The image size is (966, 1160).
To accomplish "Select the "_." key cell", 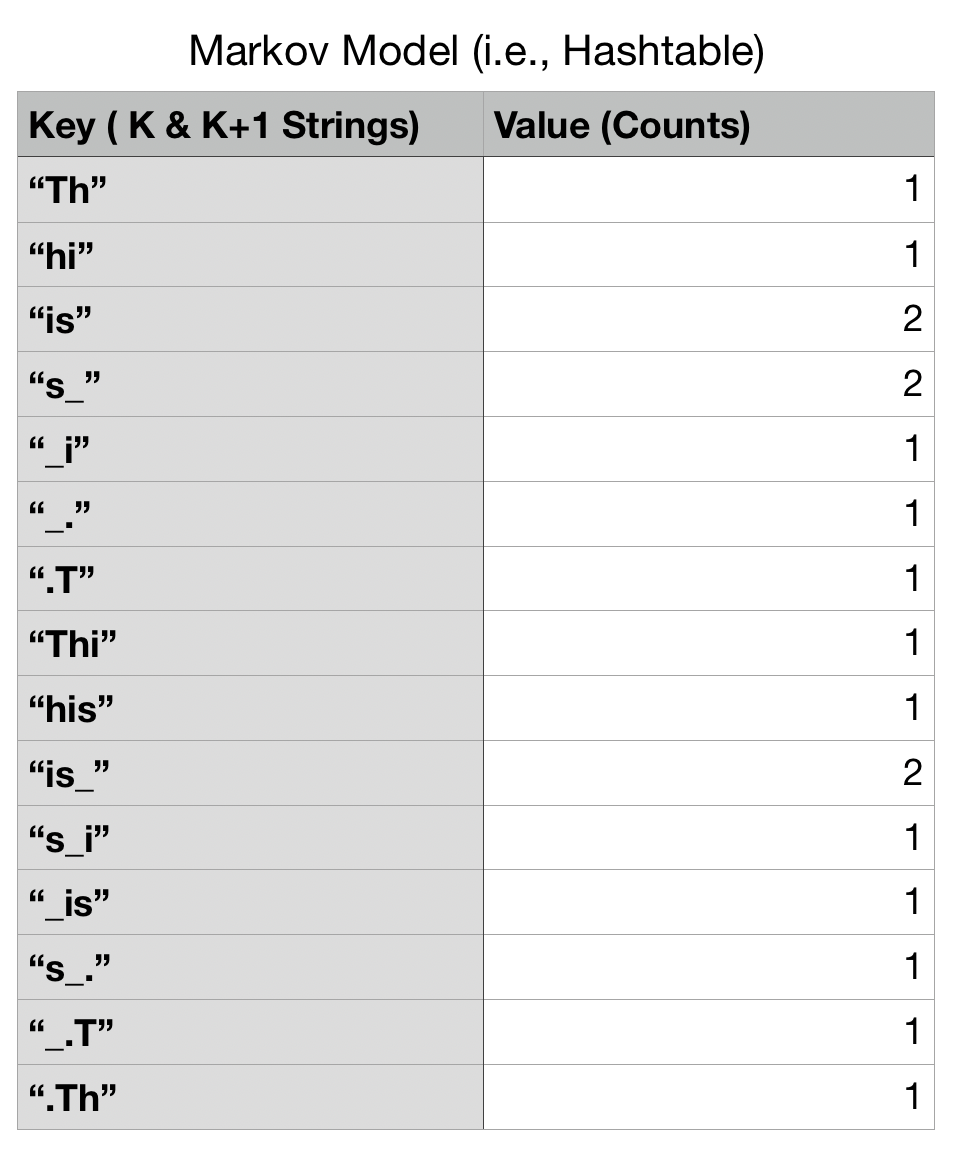I will [60, 514].
